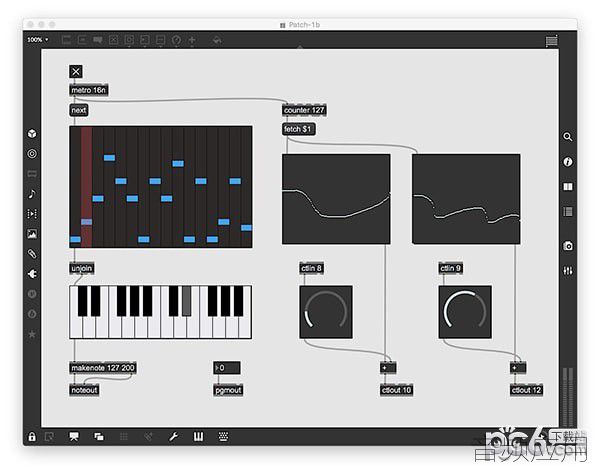600x473 pixels.
Task: Toggle the patcher lock icon
Action: click(x=32, y=437)
